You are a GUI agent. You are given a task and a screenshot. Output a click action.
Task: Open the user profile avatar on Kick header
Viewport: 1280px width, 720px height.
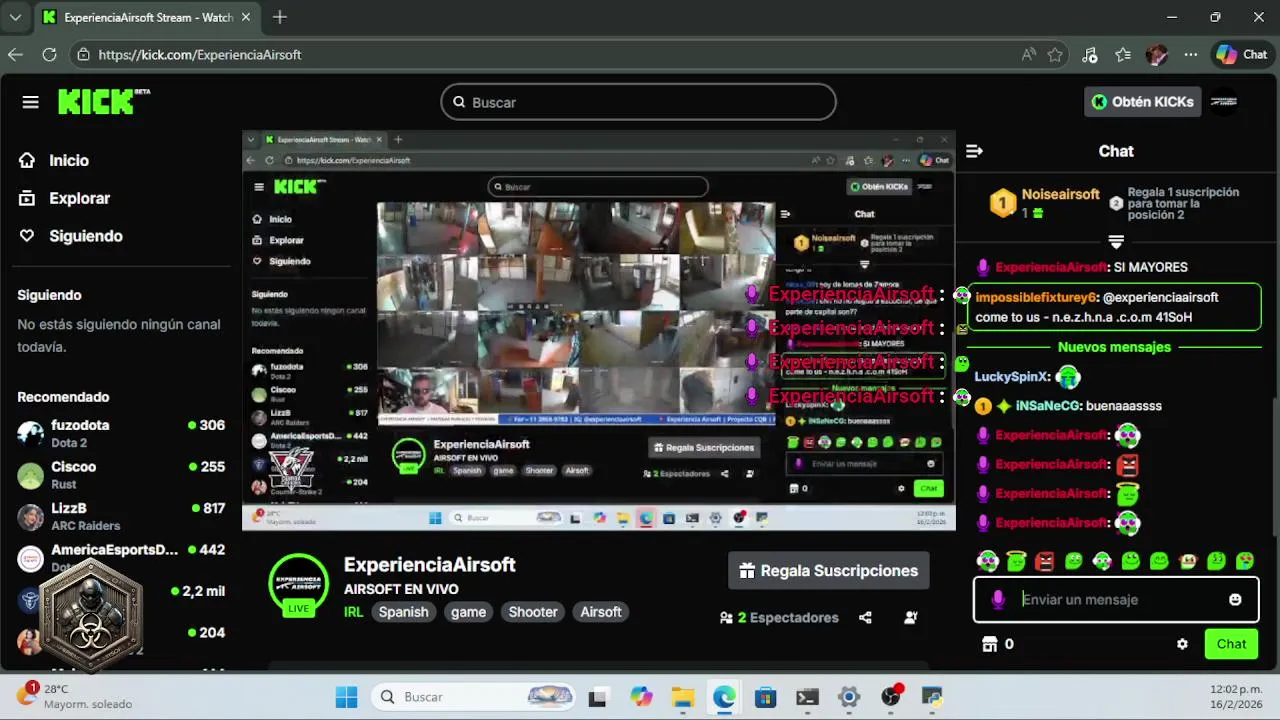click(1224, 101)
